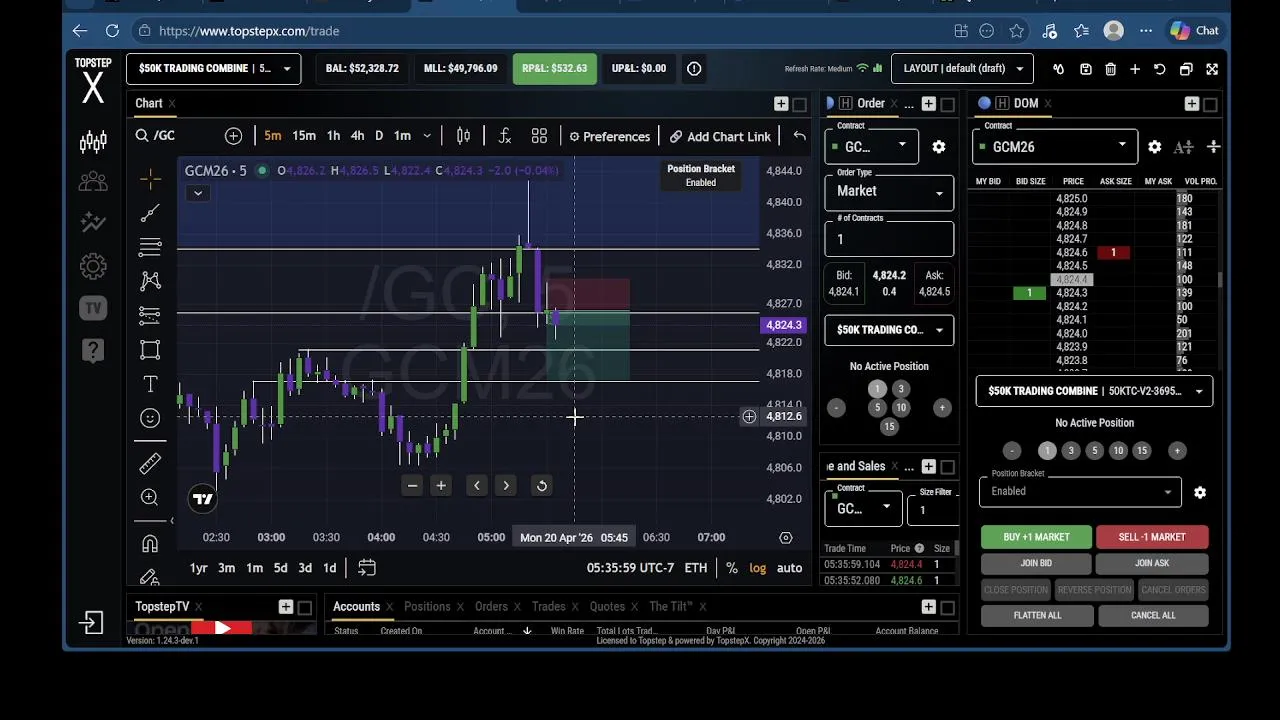Toggle log scale on chart
1280x720 pixels.
coord(758,568)
